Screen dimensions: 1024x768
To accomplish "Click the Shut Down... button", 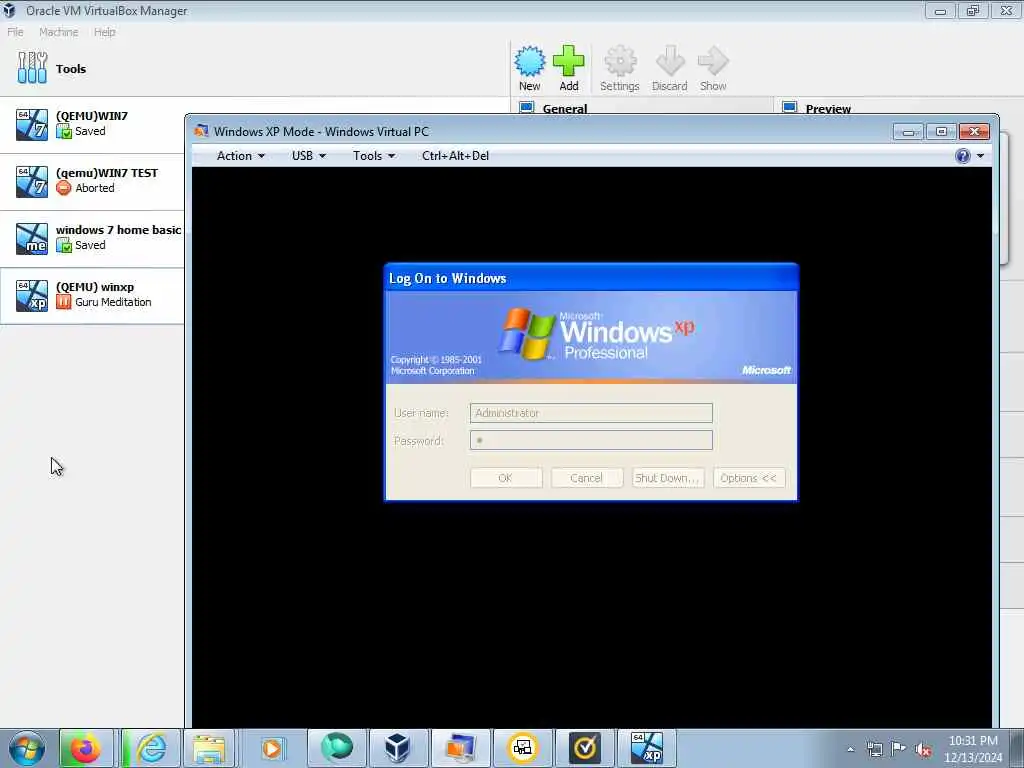I will point(667,478).
